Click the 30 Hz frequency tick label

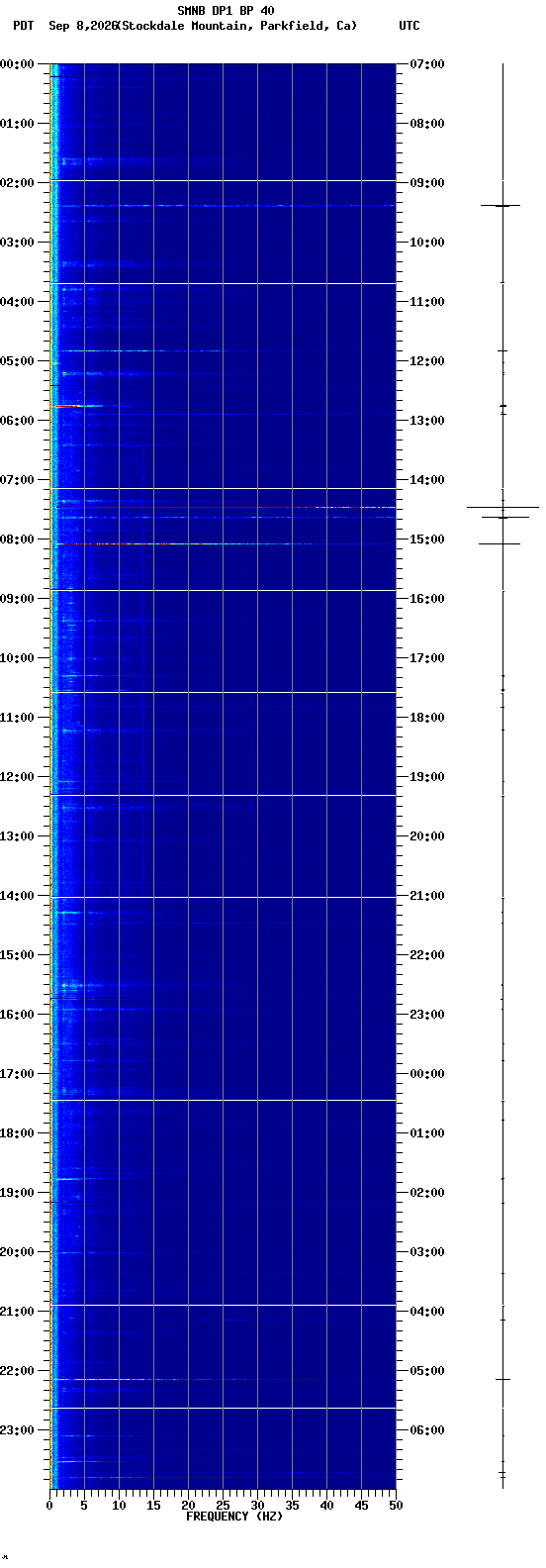point(257,1506)
